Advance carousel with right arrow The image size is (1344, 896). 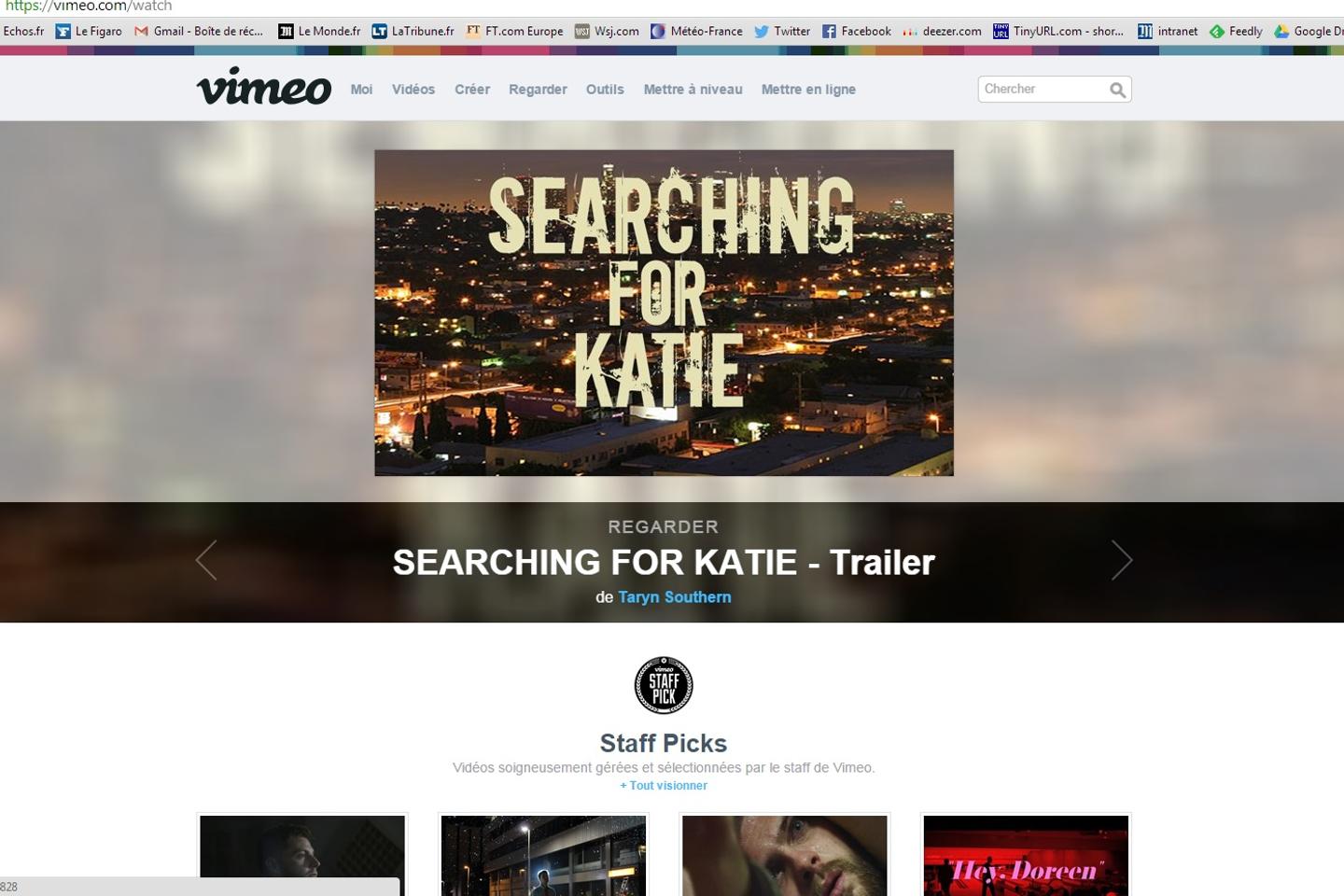click(x=1122, y=560)
